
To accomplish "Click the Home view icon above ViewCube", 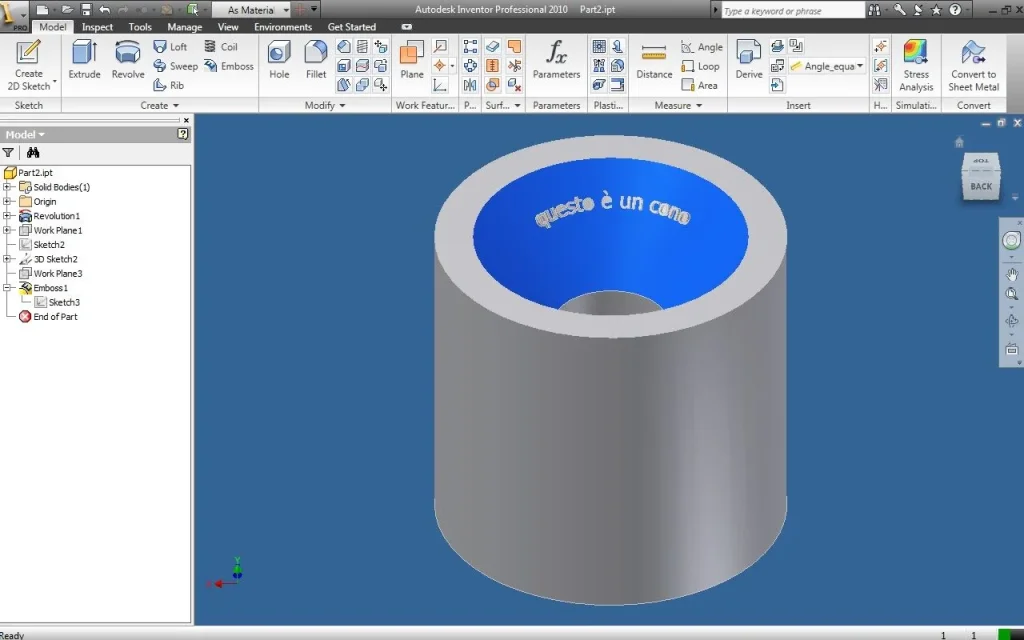I will point(959,142).
